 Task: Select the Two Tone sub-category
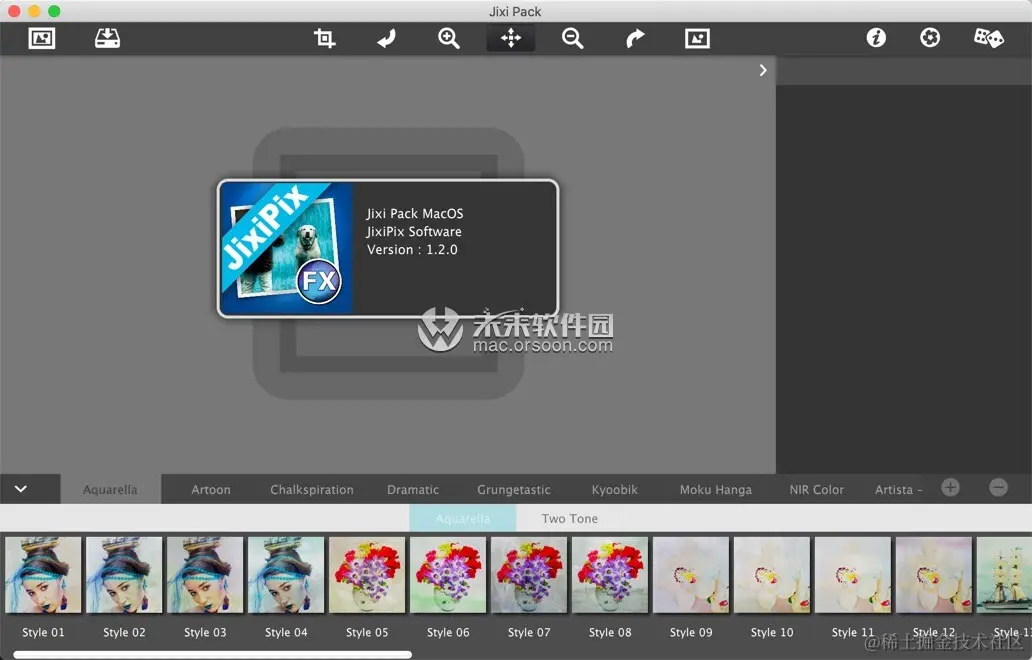pyautogui.click(x=570, y=519)
